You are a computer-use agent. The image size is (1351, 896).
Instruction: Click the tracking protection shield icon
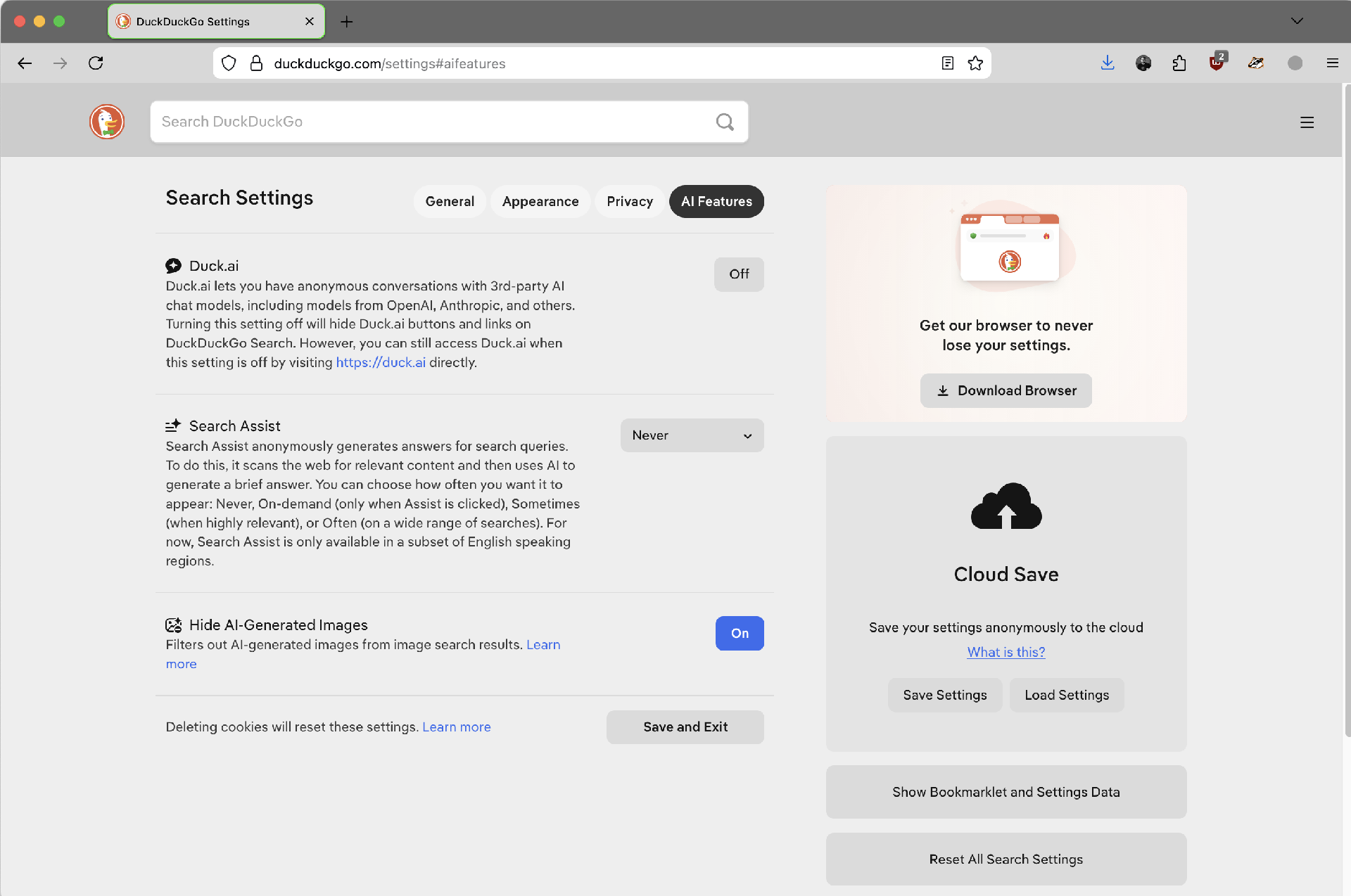coord(228,63)
